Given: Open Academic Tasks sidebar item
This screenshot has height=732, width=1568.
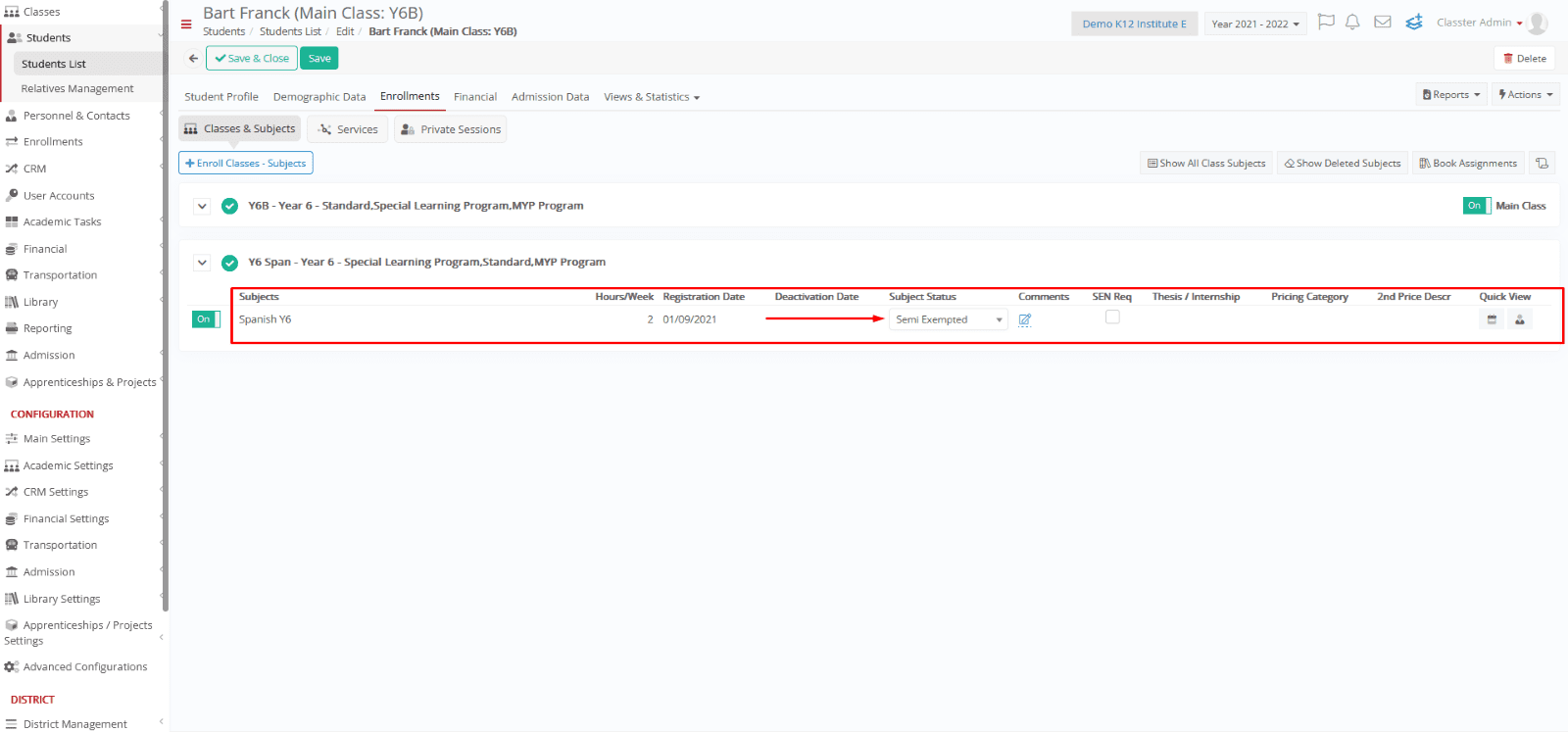Looking at the screenshot, I should click(x=62, y=222).
